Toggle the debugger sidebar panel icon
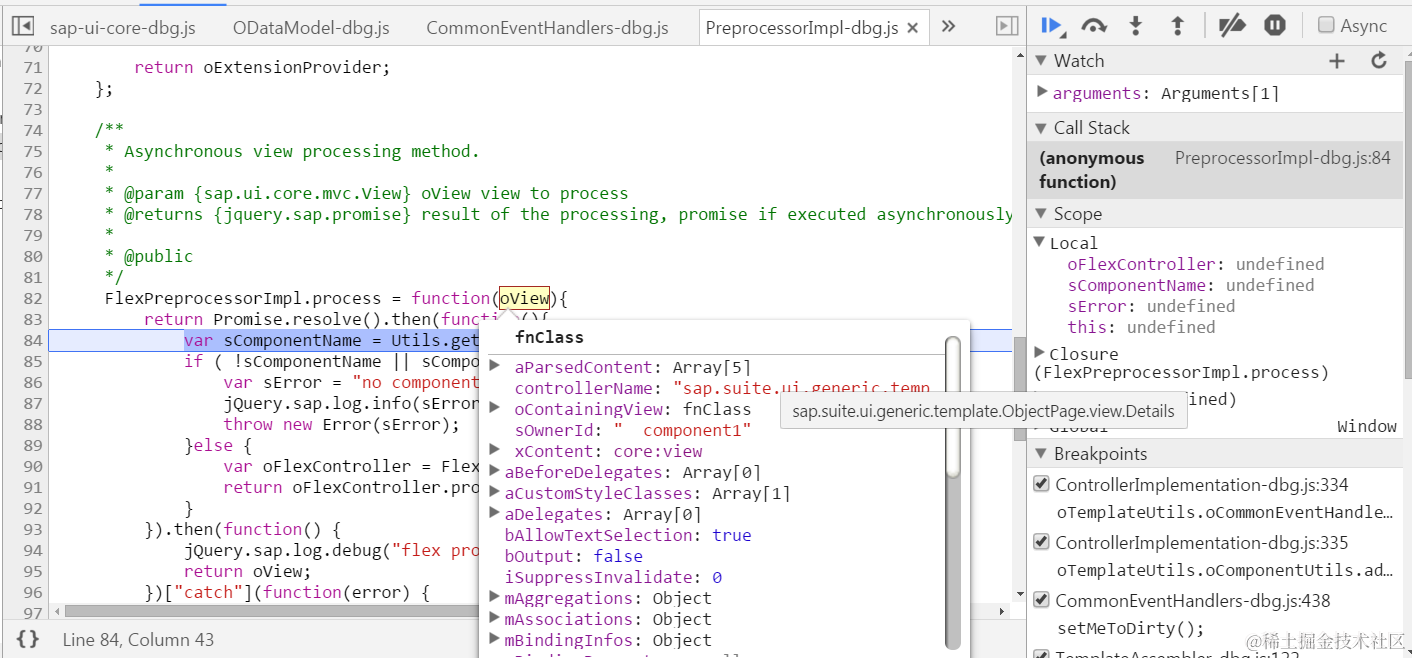This screenshot has width=1412, height=658. pos(1007,27)
